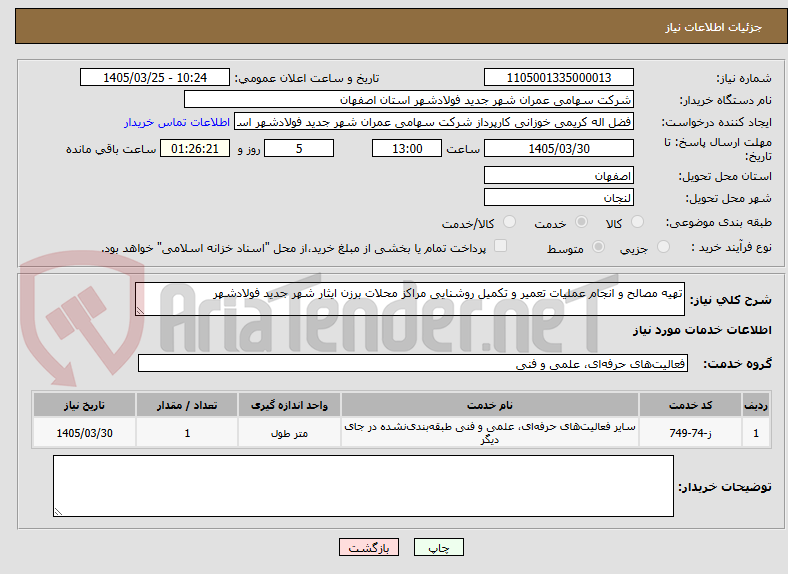The height and width of the screenshot is (574, 788).
Task: Click the delivery city field لنجان
Action: coord(559,198)
